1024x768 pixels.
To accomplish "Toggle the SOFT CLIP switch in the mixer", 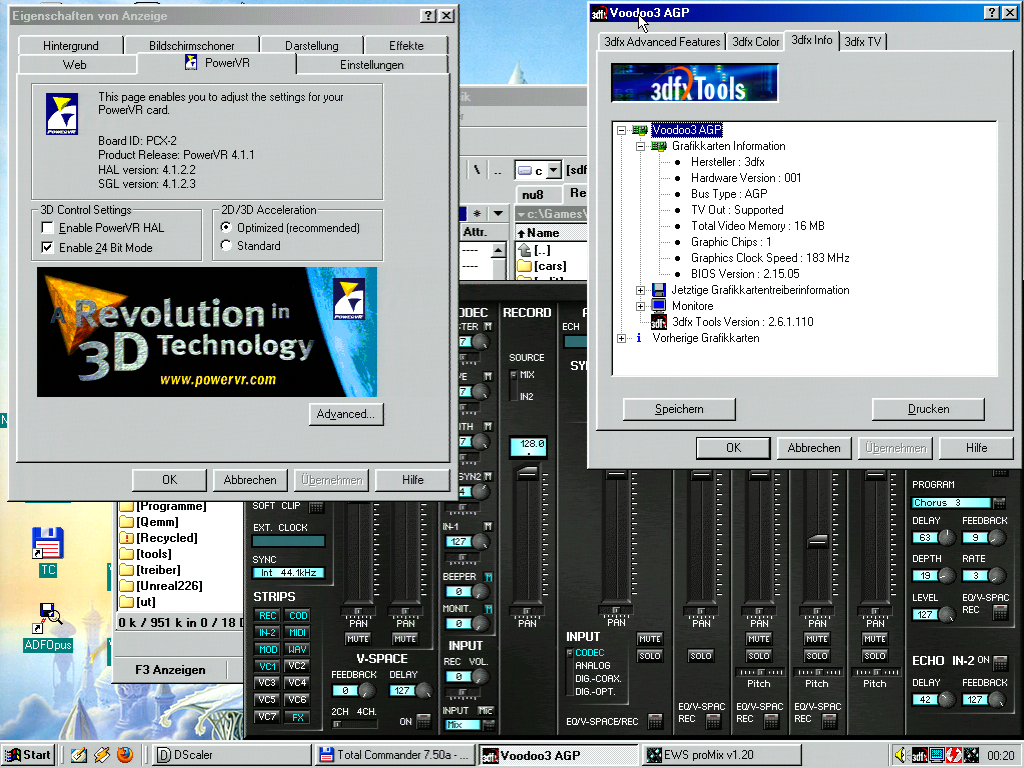I will tap(316, 507).
